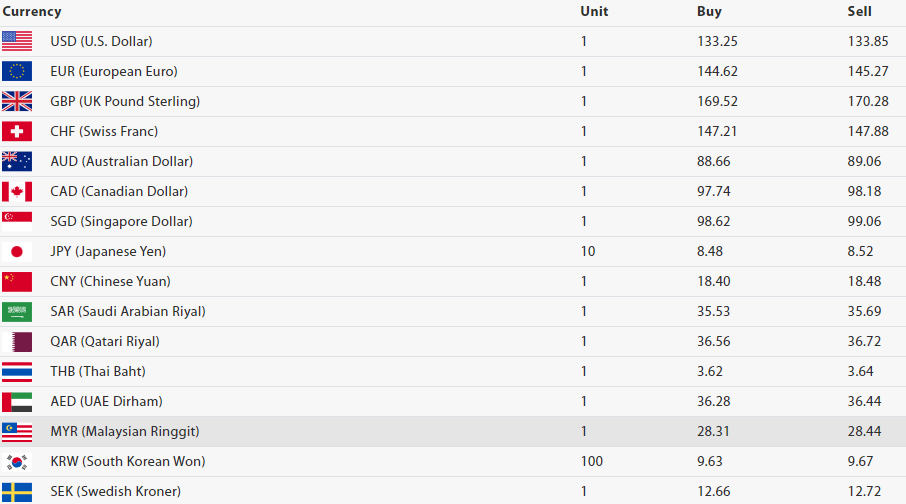This screenshot has width=906, height=504.
Task: Select the SGD (Singapore Dollar) label
Action: (x=121, y=221)
